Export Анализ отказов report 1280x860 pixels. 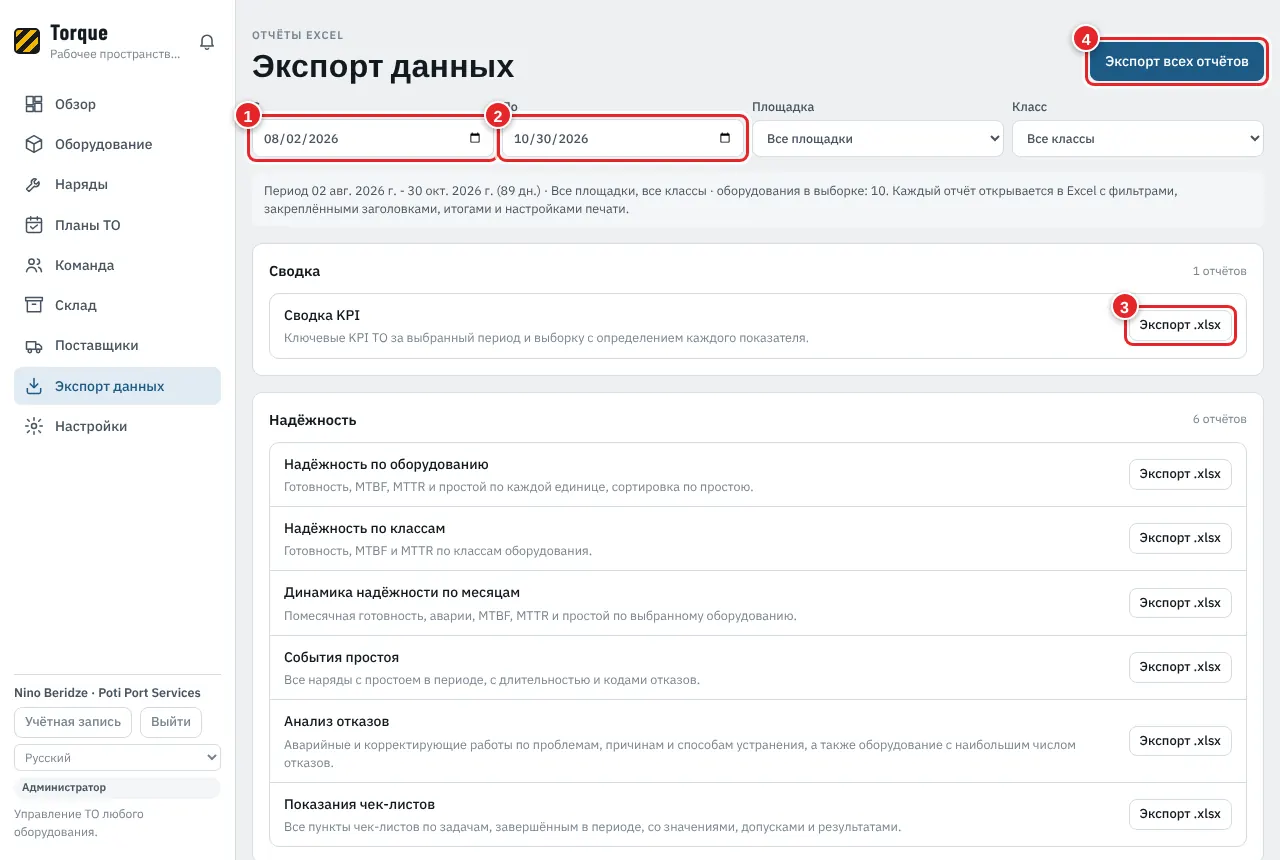coord(1180,741)
